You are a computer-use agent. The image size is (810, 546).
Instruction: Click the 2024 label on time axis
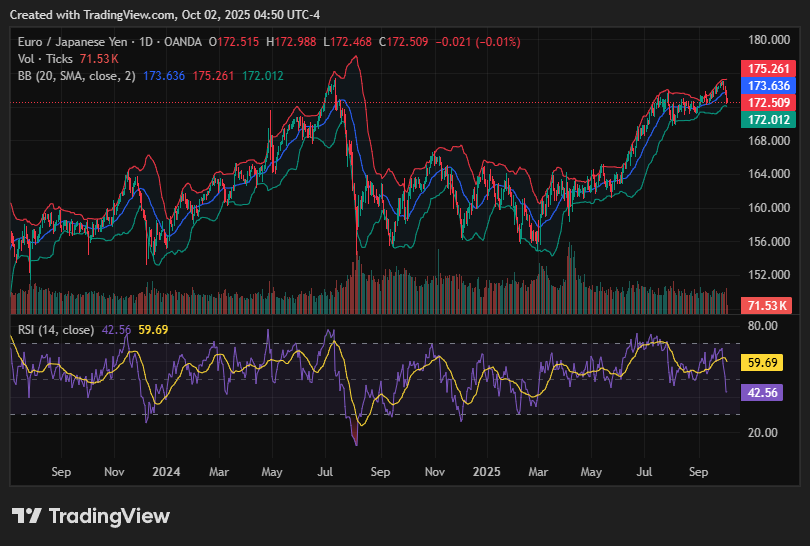click(x=165, y=469)
